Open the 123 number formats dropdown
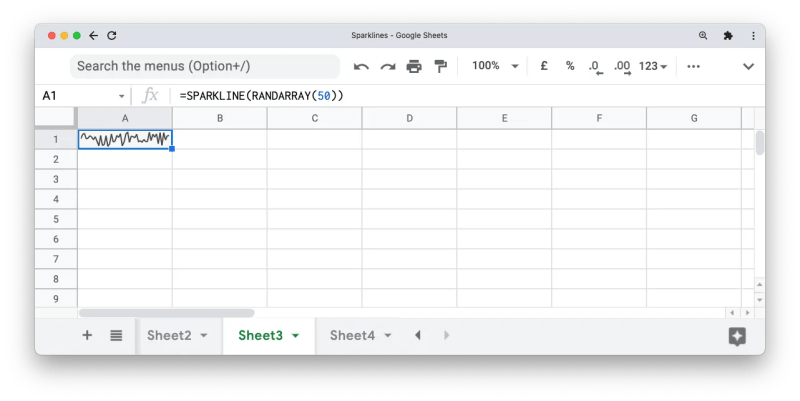This screenshot has width=800, height=401. click(x=653, y=66)
